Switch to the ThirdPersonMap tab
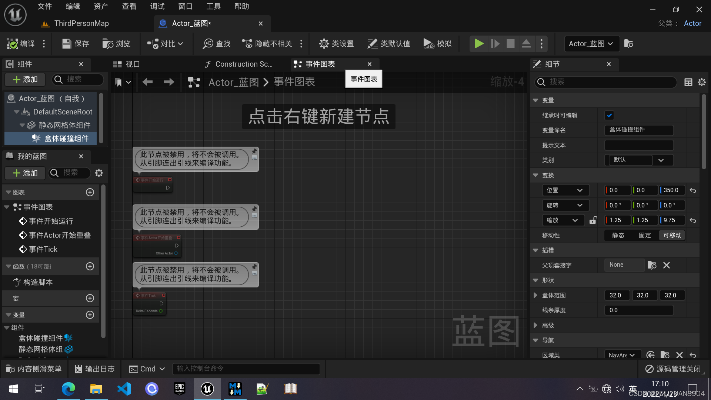Screen dimensions: 711x400 pos(75,23)
